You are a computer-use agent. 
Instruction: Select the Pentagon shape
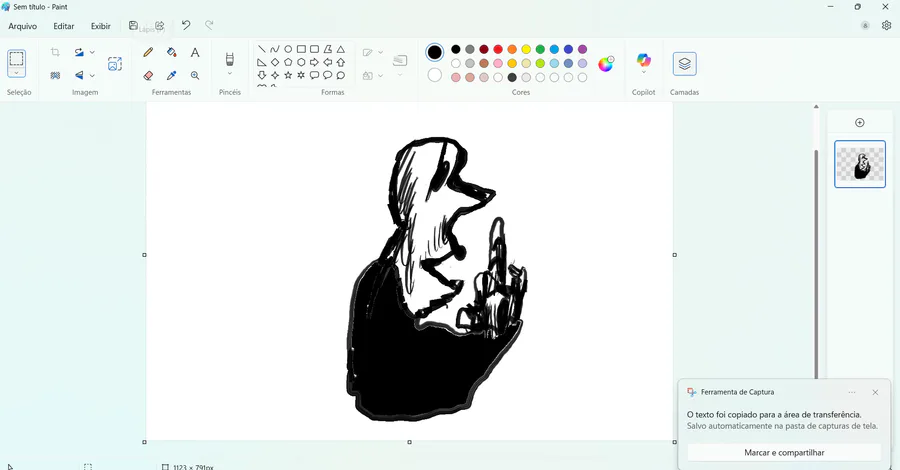(x=288, y=62)
